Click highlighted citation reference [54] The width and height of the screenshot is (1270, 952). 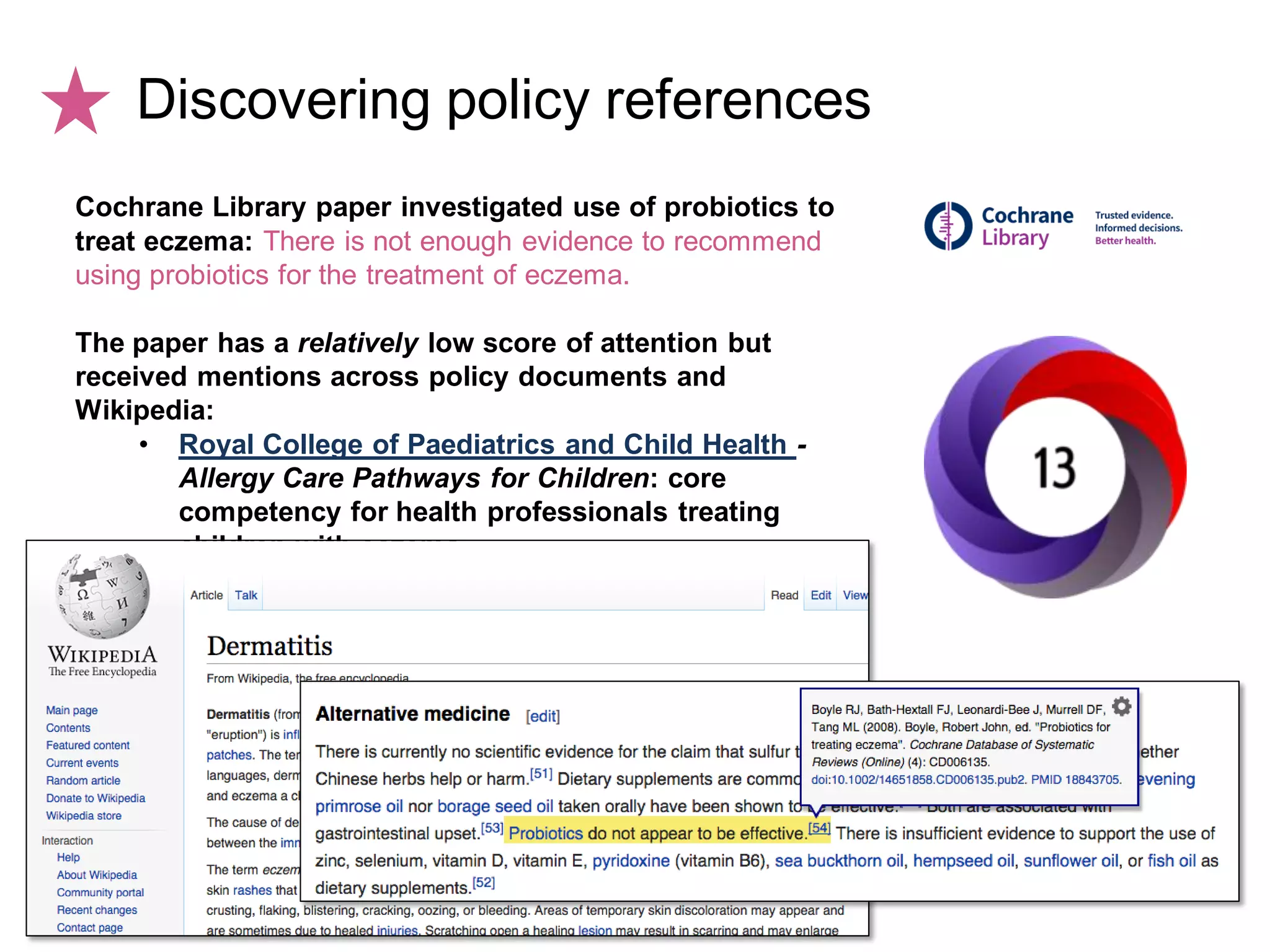point(819,827)
